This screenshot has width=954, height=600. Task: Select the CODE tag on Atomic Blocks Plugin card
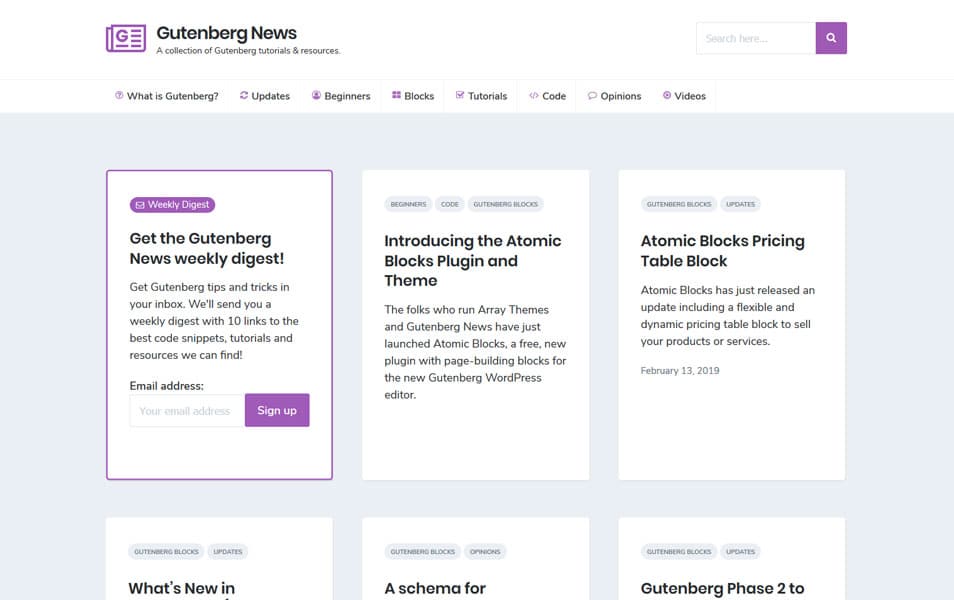(450, 204)
